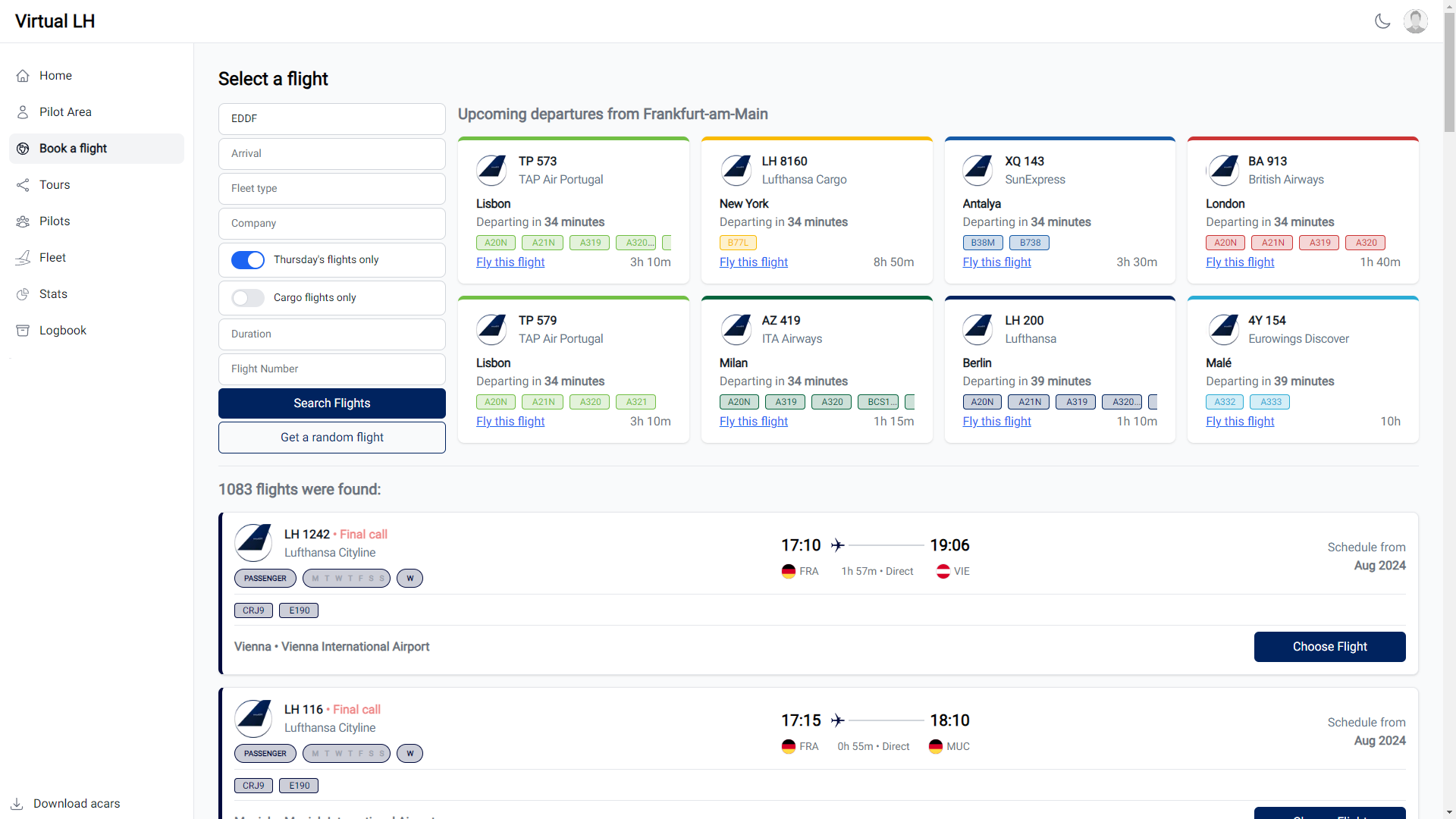Image resolution: width=1456 pixels, height=819 pixels.
Task: Click Virtual LH site title
Action: click(x=55, y=21)
